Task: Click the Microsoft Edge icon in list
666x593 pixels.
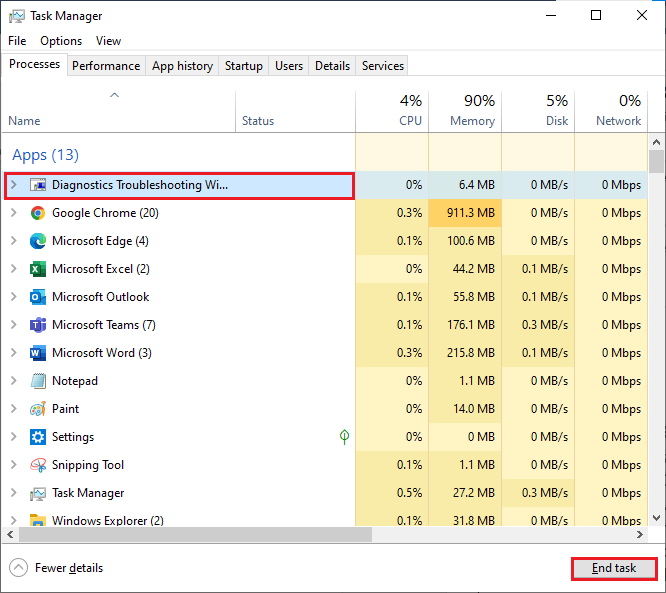Action: click(38, 241)
